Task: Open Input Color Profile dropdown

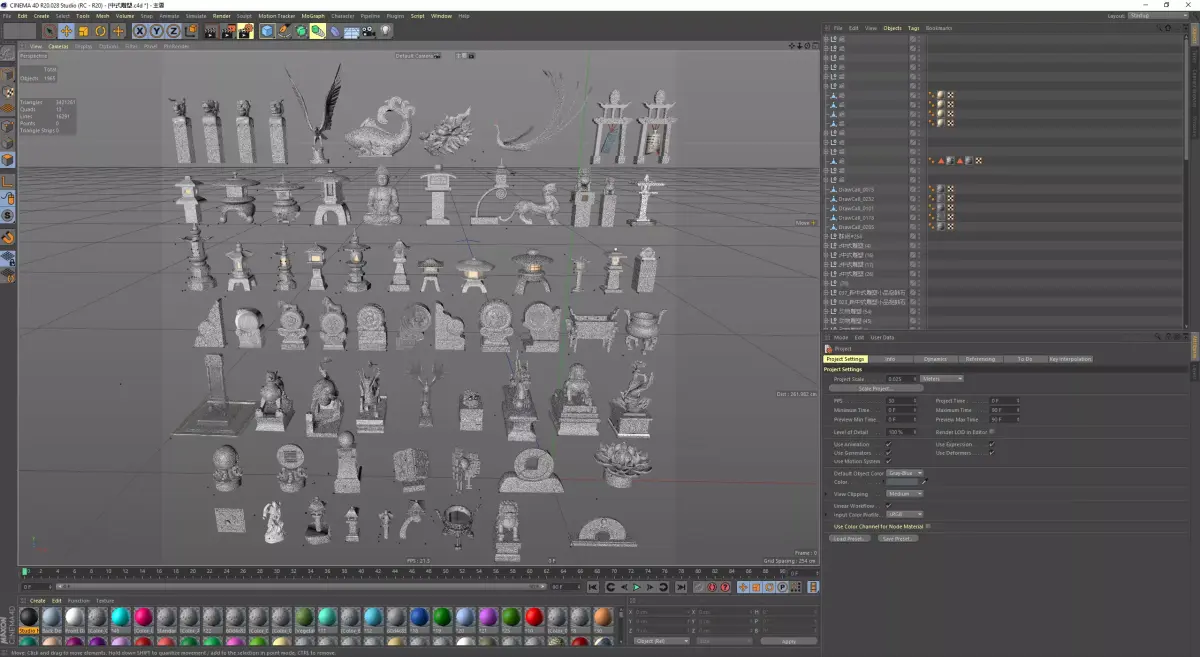Action: (x=905, y=514)
